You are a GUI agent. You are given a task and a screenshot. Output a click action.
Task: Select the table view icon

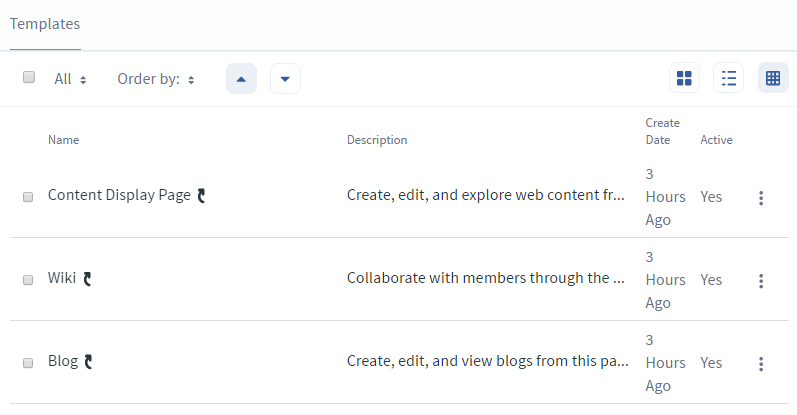click(773, 78)
